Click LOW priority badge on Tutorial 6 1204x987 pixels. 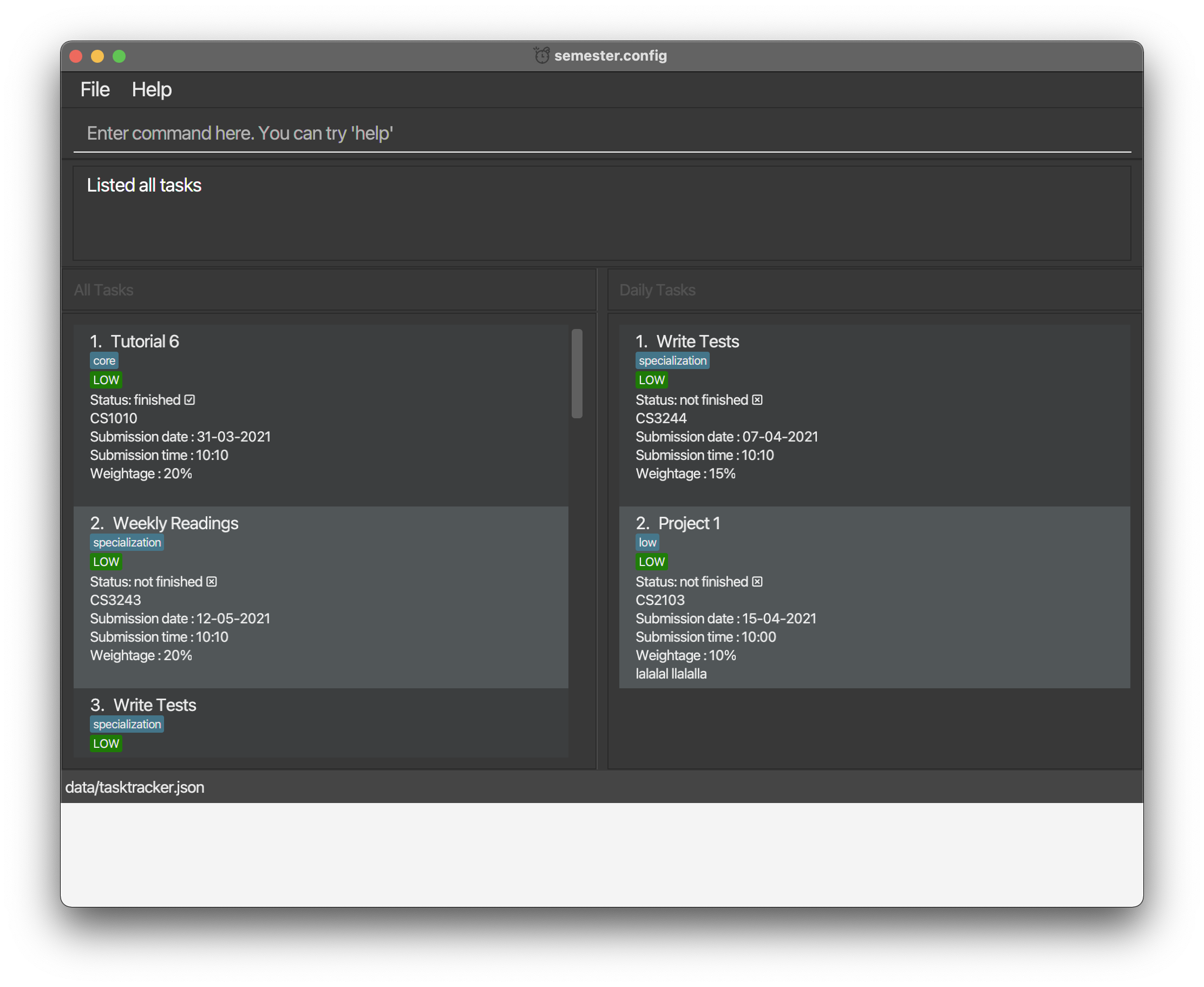106,380
